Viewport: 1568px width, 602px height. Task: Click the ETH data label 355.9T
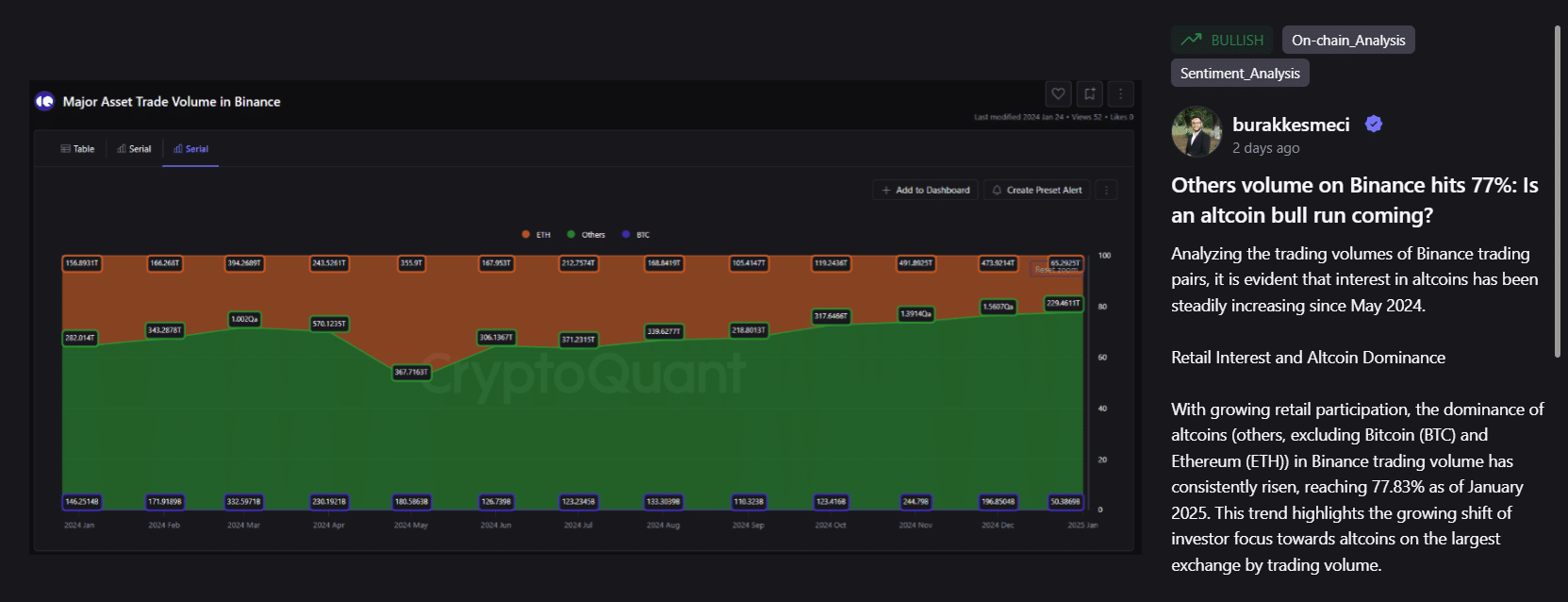[x=411, y=263]
